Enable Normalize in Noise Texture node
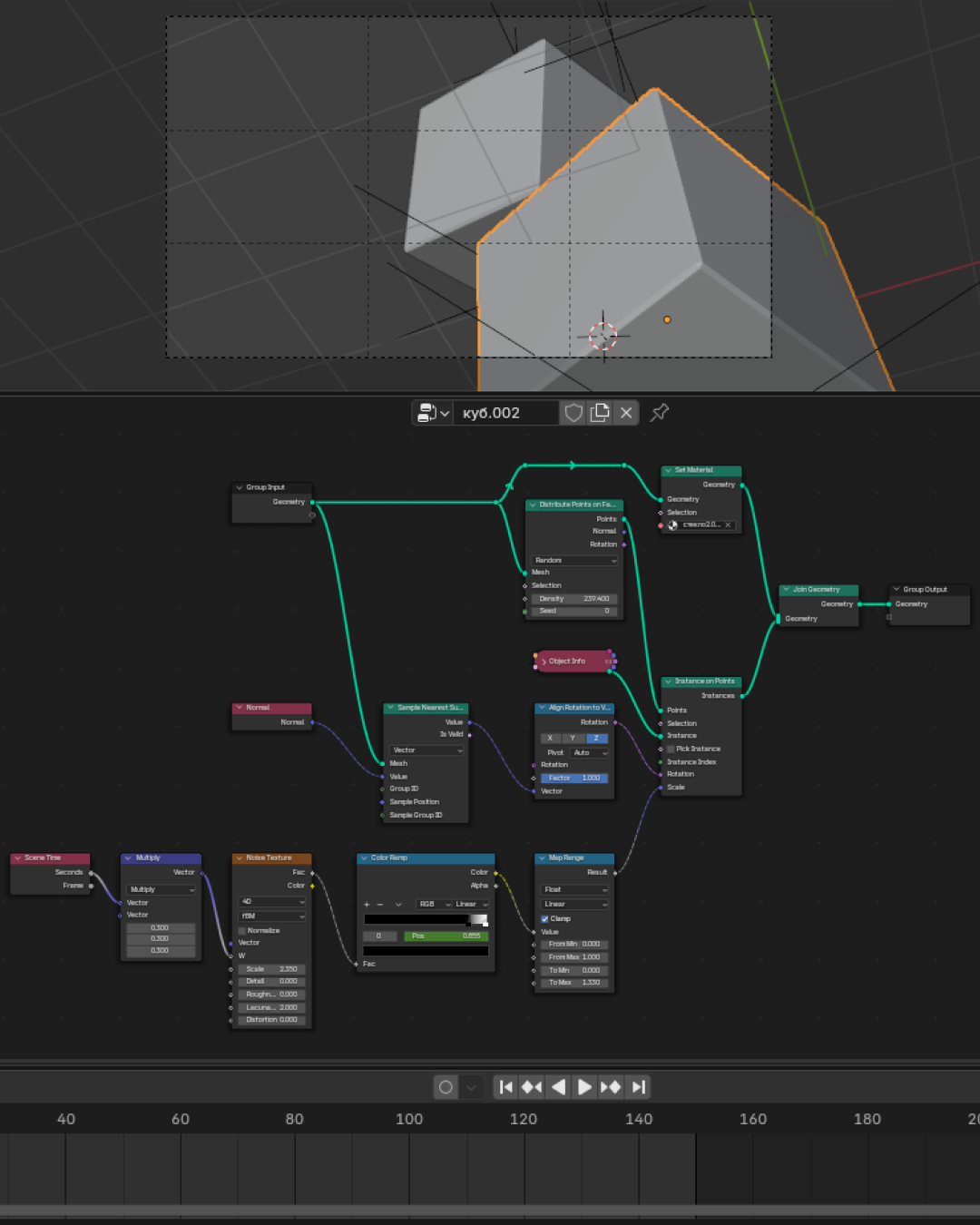 242,930
